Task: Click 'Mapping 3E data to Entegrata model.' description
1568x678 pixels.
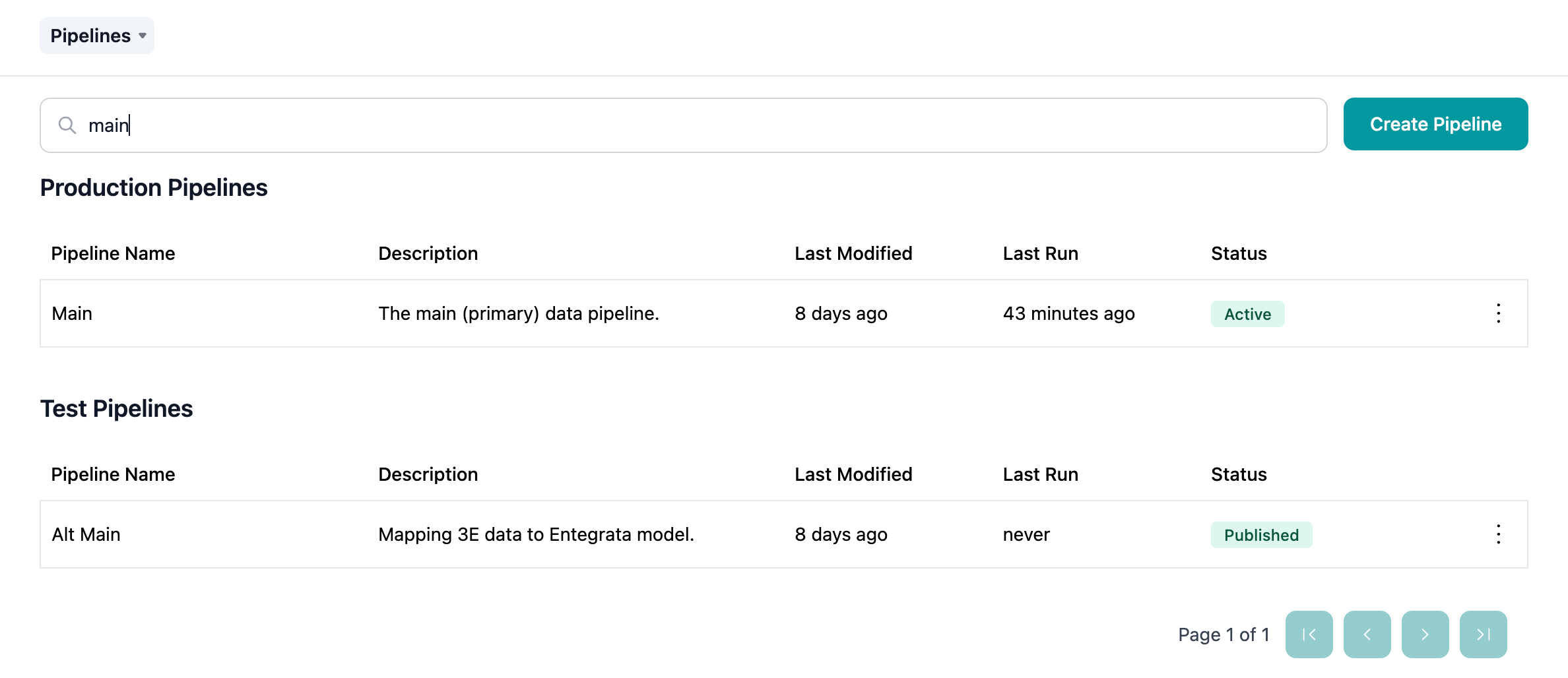Action: pos(536,534)
